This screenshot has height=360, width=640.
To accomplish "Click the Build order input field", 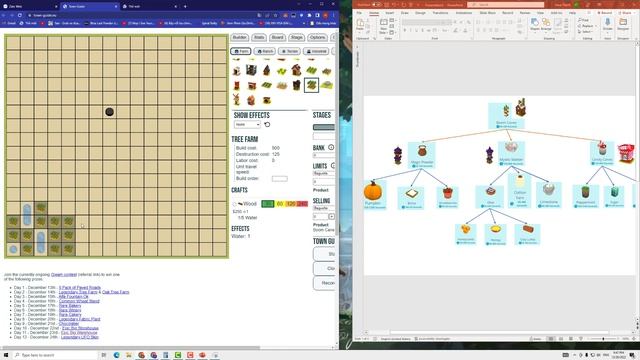I will tap(280, 178).
